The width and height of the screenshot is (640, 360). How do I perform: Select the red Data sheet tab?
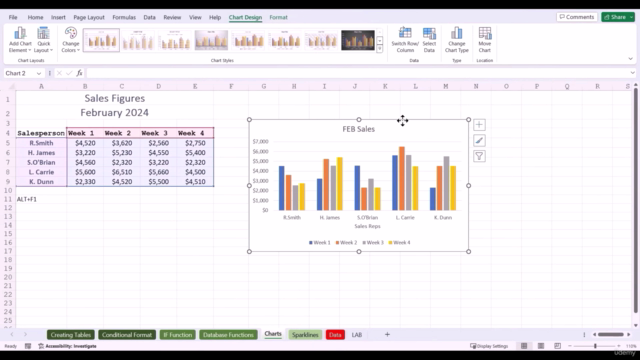(x=335, y=335)
